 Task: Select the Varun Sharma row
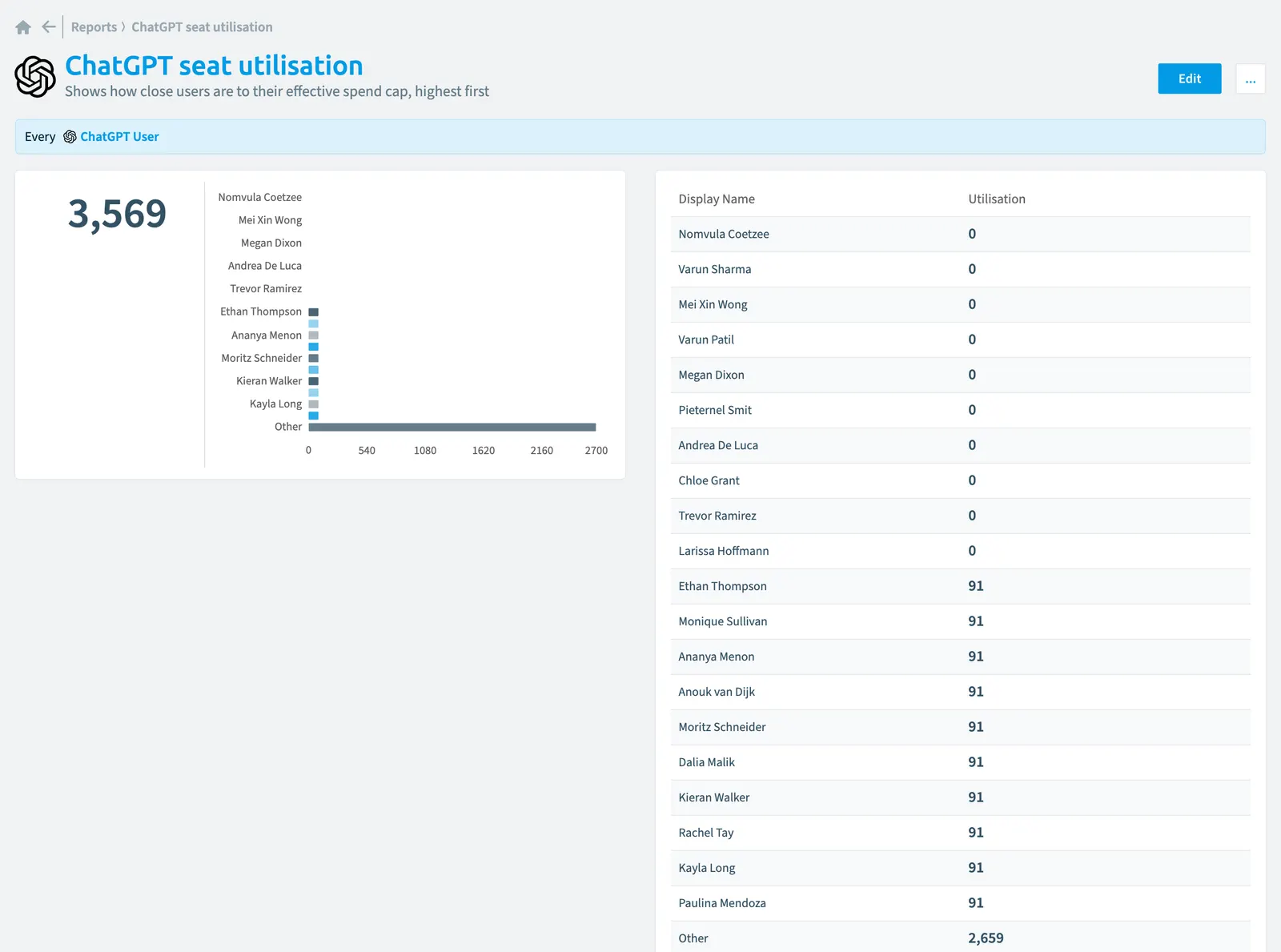coord(960,270)
